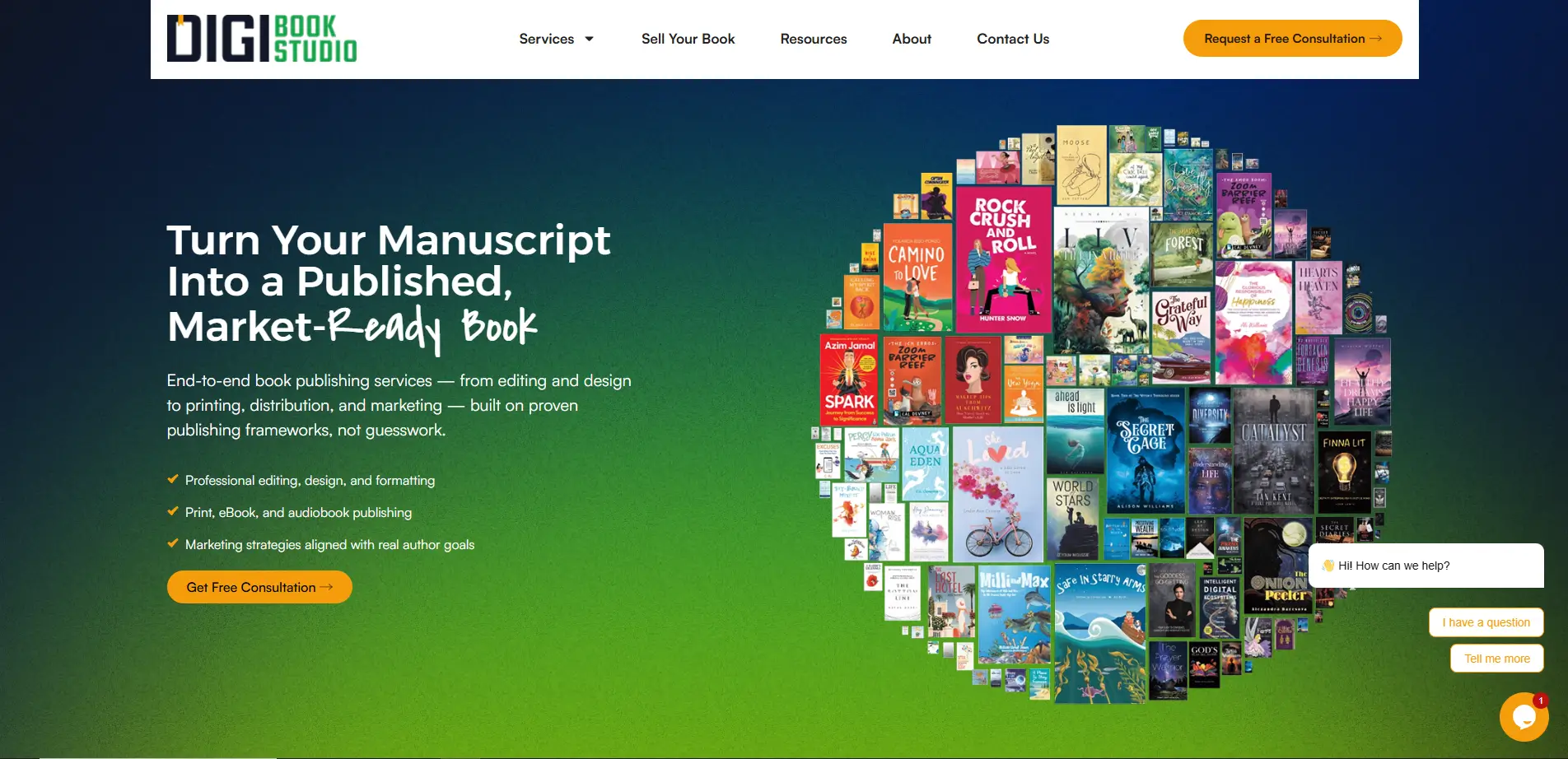Open the Resources menu item
1568x759 pixels.
point(814,39)
